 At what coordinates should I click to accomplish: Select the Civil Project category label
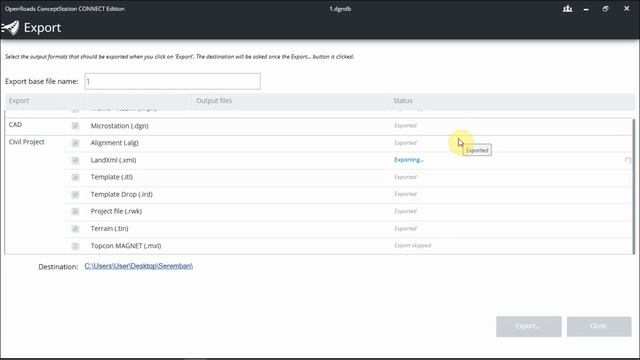(27, 142)
